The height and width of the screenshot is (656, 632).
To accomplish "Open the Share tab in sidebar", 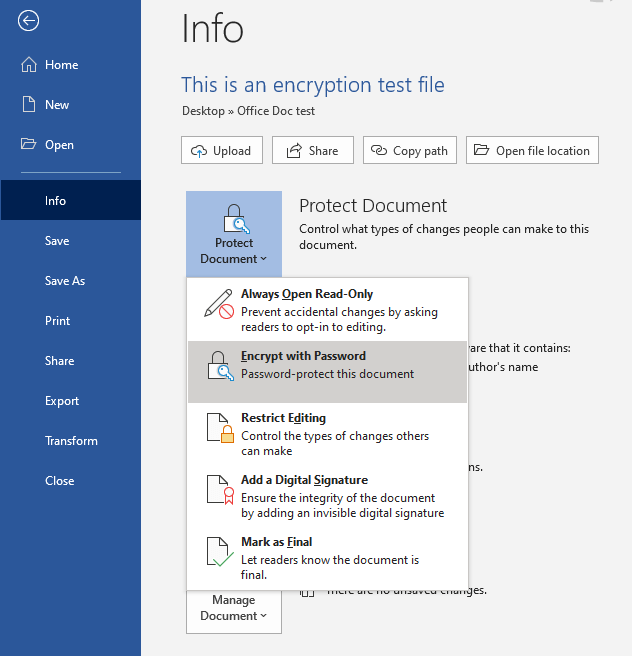I will (71, 361).
